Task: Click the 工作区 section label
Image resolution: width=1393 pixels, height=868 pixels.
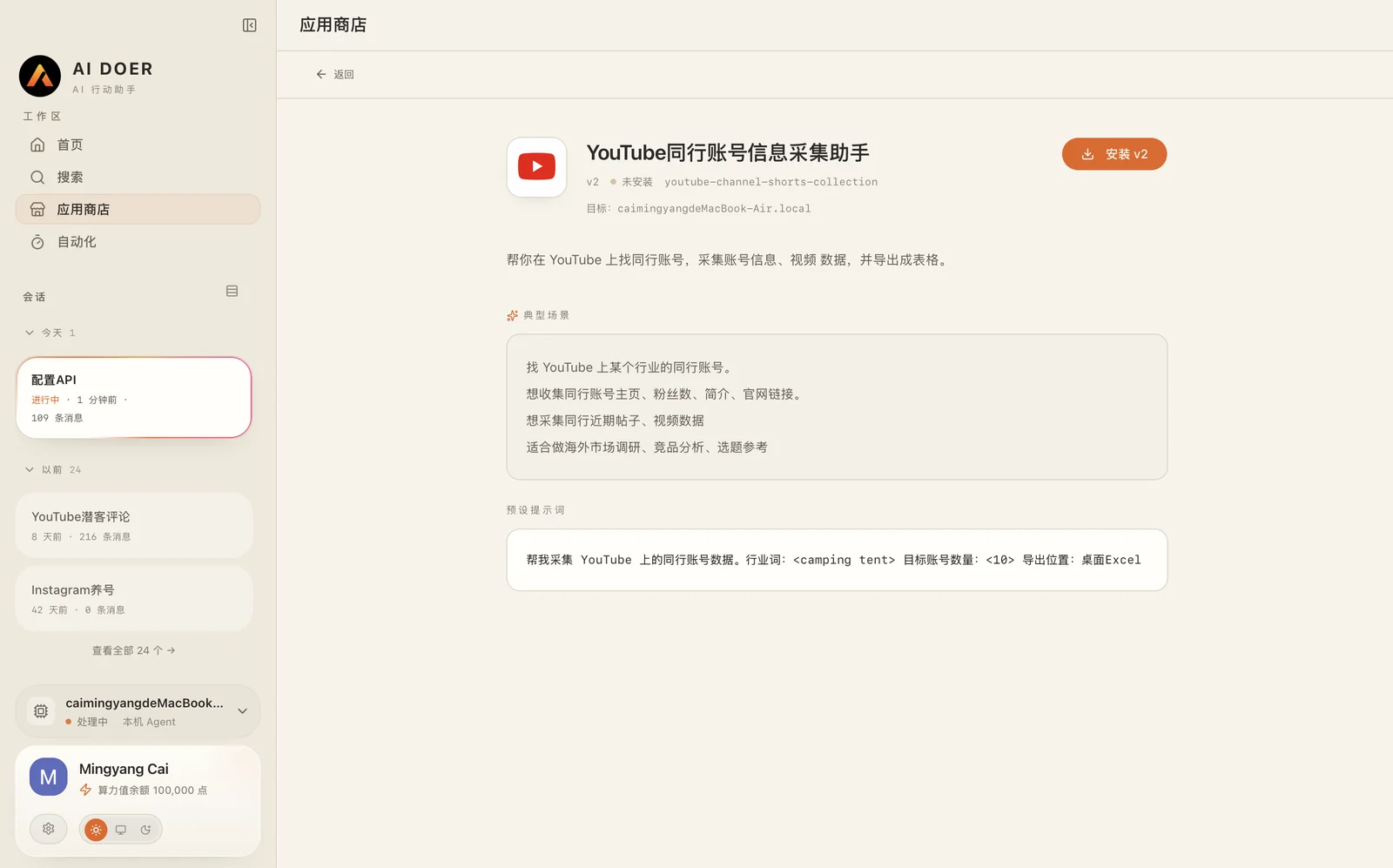Action: (42, 116)
